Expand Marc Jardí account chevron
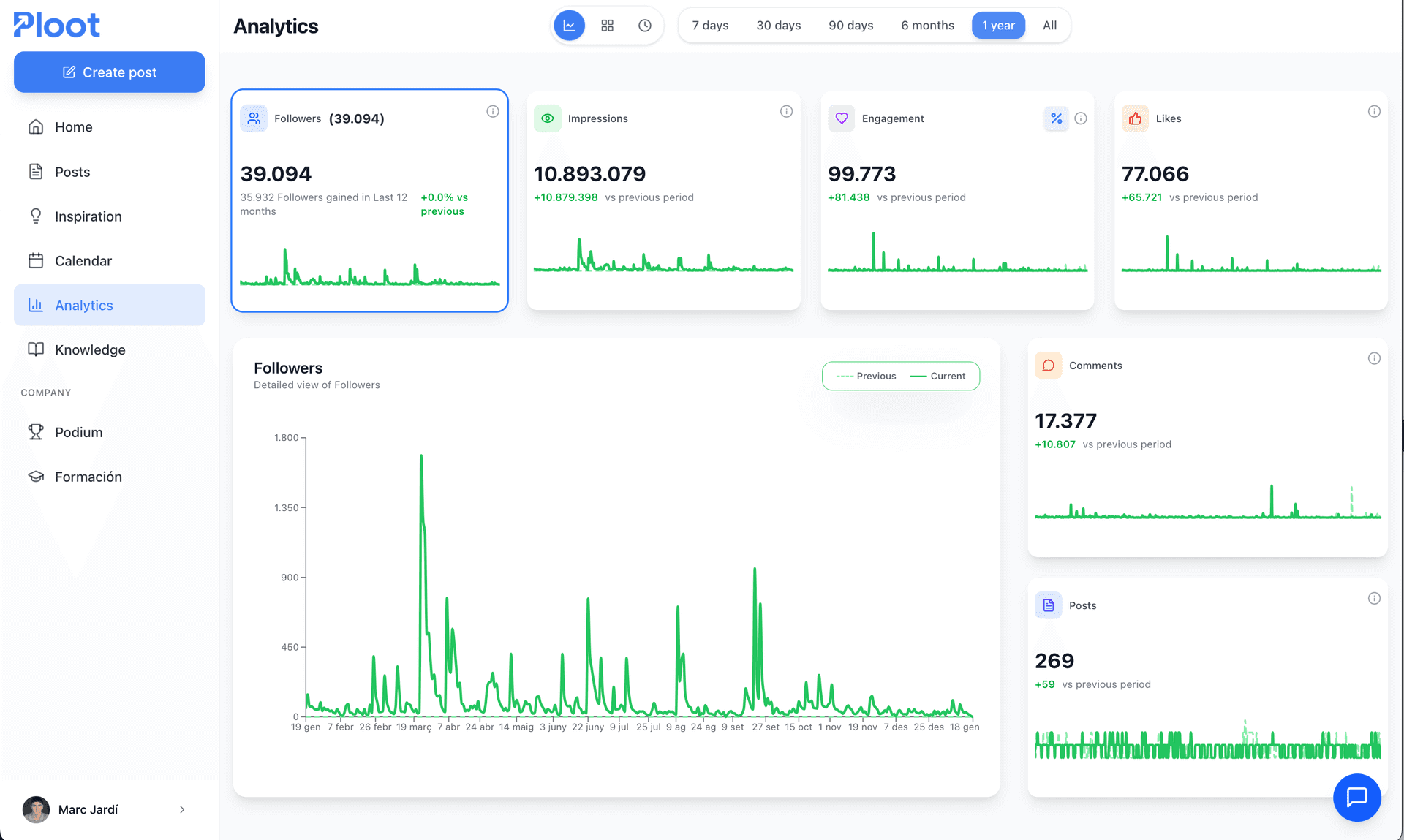Screen dimensions: 1404x840 pyautogui.click(x=182, y=809)
